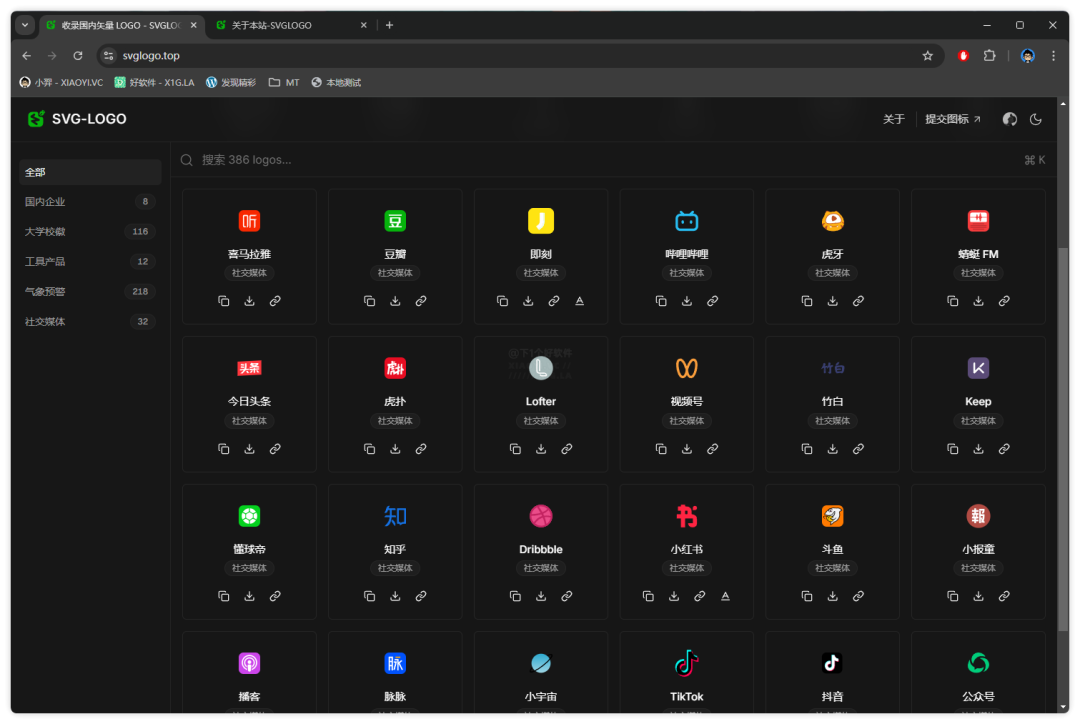Bookmark this page with star icon

[928, 56]
